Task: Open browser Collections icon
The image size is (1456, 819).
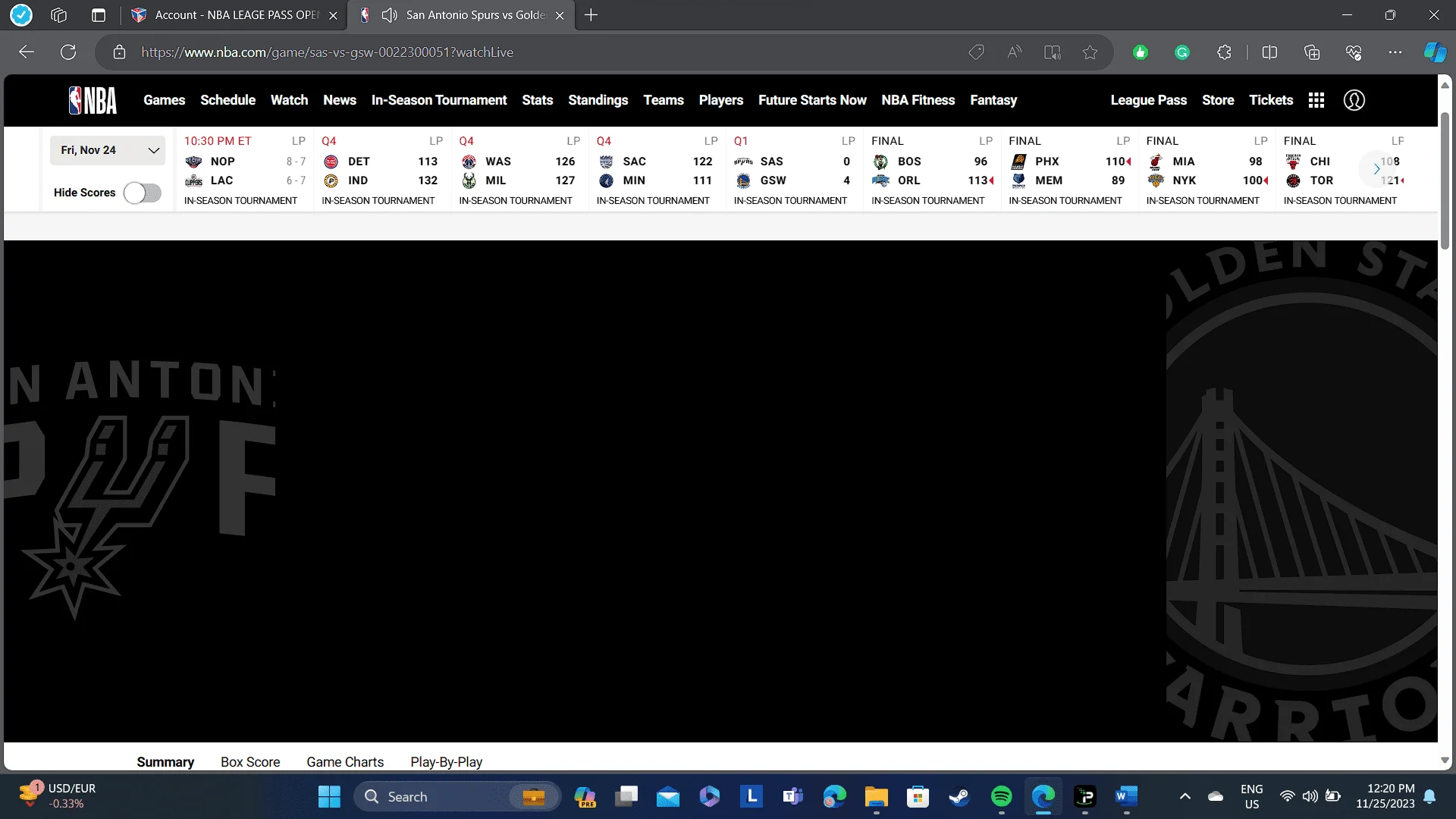Action: coord(1312,52)
